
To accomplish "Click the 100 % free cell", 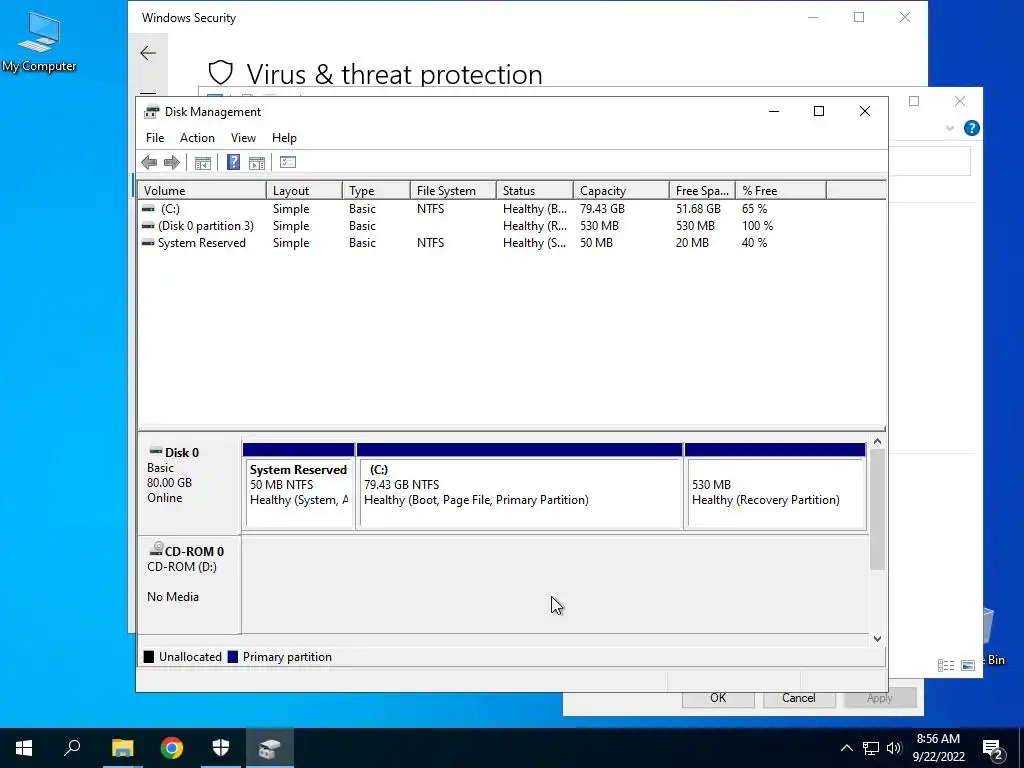I will [x=758, y=226].
